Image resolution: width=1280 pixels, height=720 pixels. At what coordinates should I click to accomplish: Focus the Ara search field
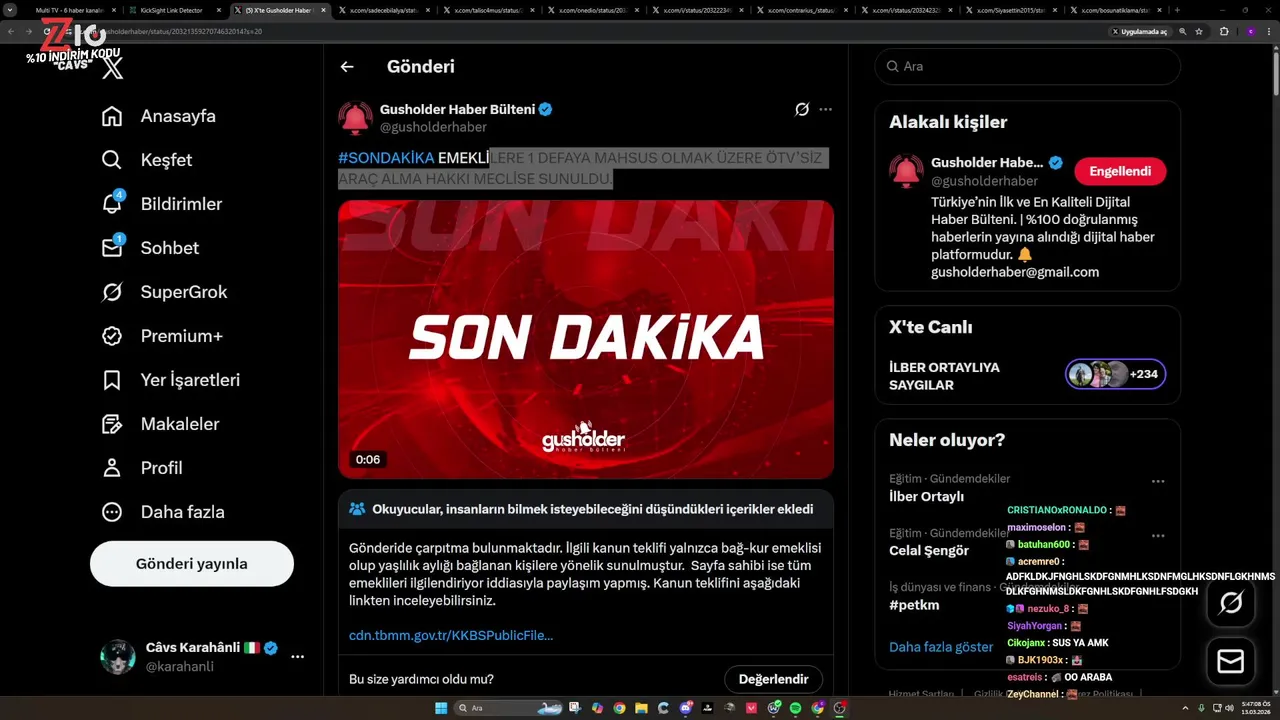tap(1027, 66)
